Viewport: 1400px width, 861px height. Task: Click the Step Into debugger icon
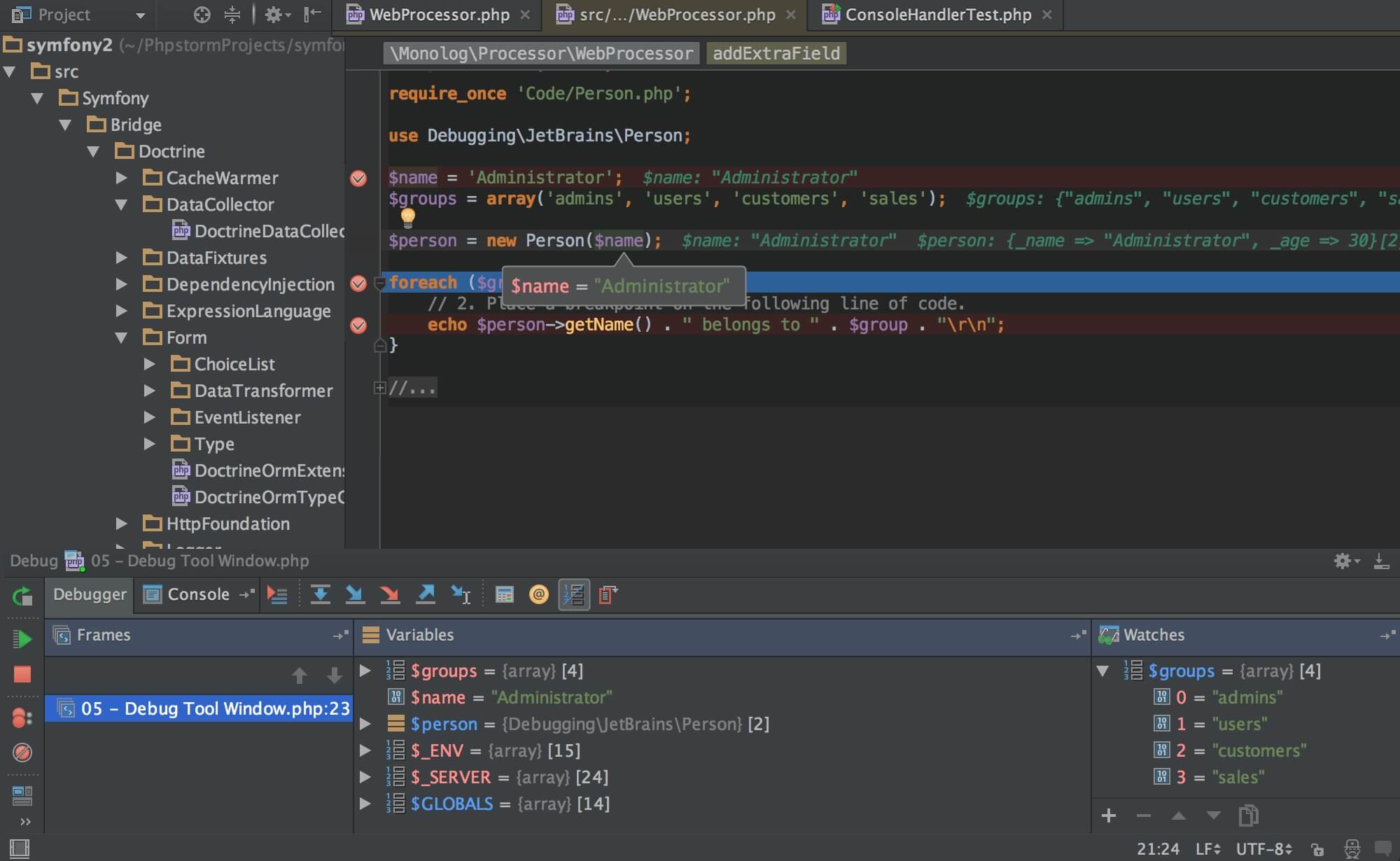355,594
